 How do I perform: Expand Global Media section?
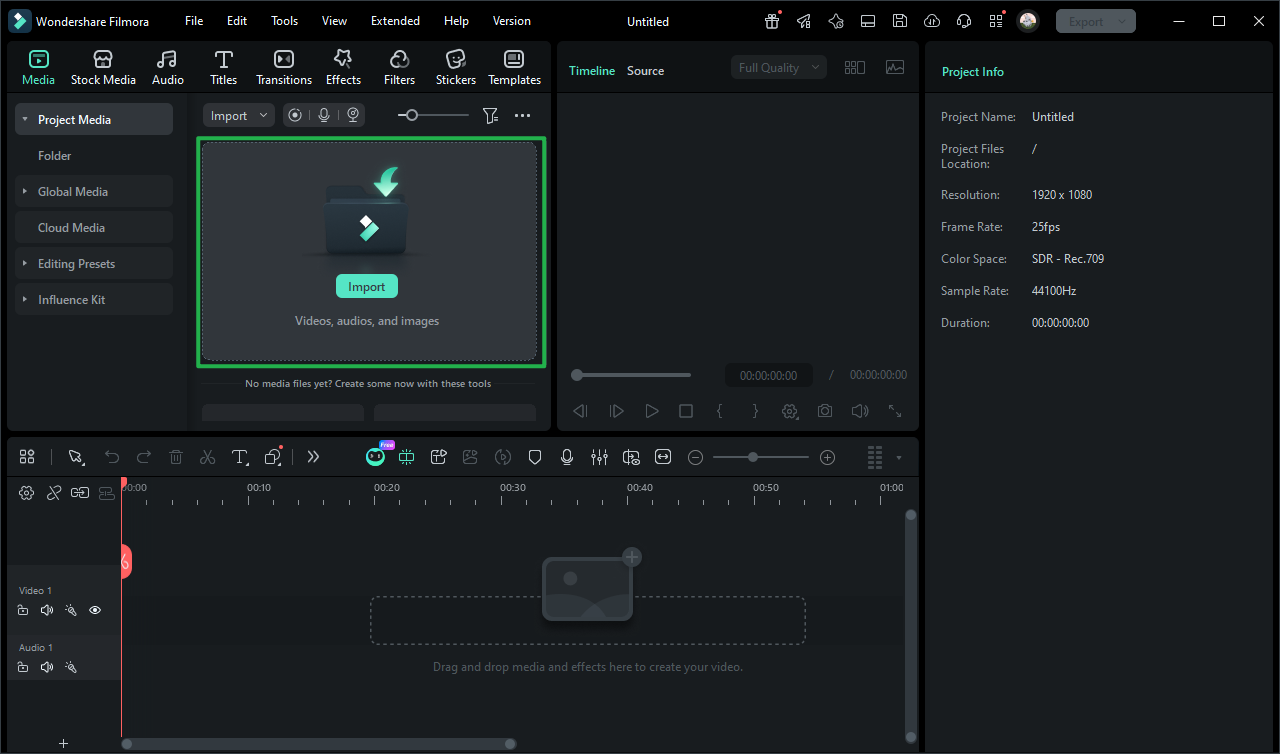pyautogui.click(x=25, y=192)
